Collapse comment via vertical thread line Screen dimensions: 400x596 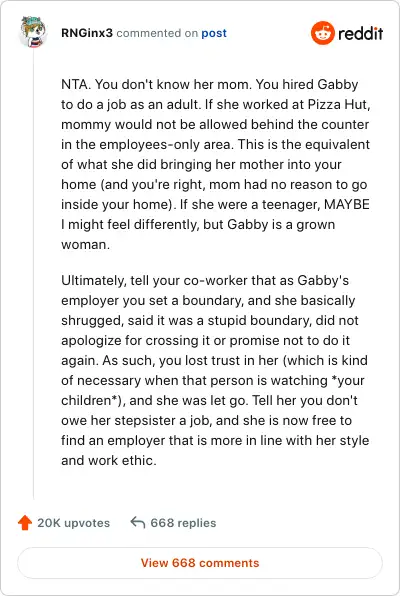click(33, 274)
